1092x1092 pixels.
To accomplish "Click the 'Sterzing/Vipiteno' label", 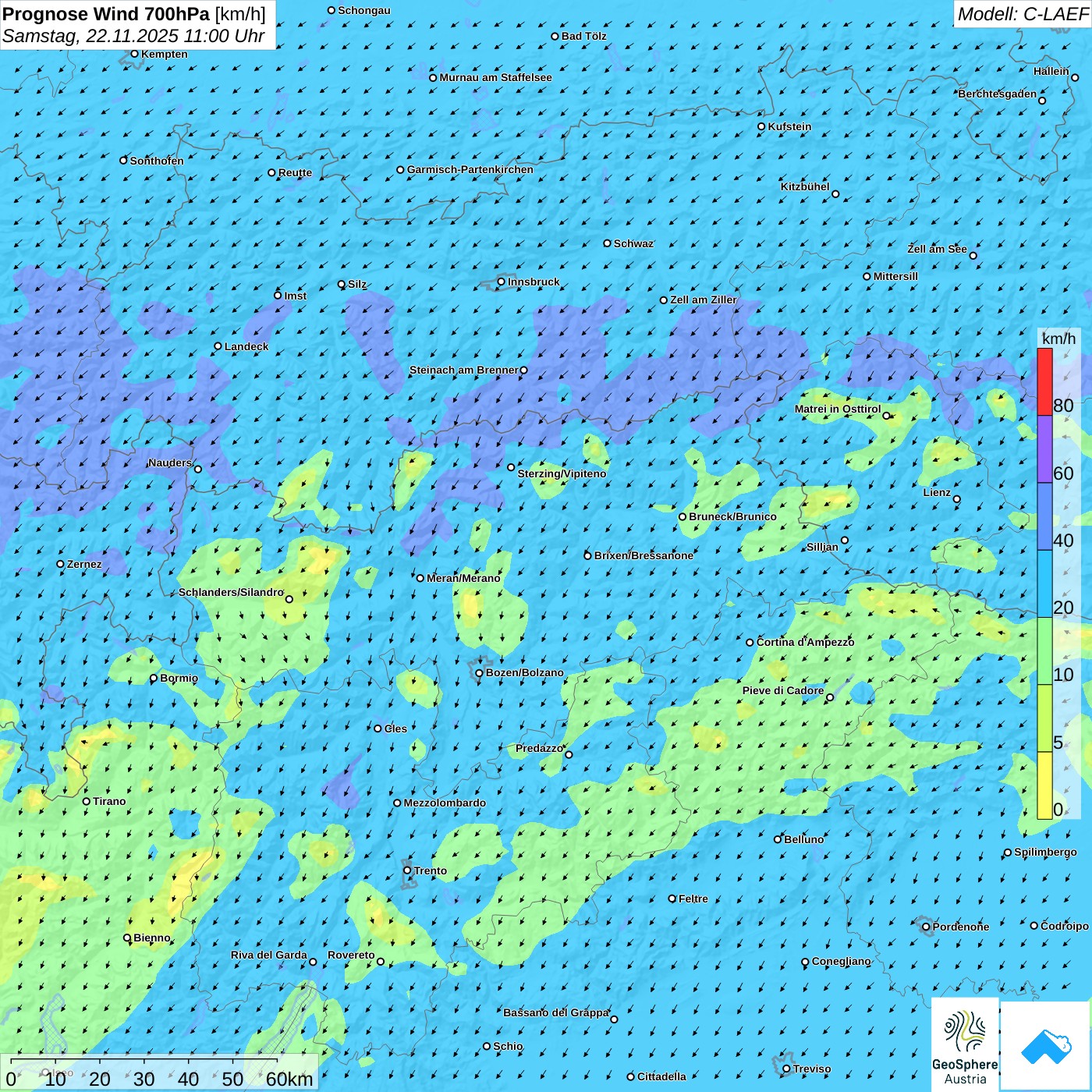I will point(562,473).
